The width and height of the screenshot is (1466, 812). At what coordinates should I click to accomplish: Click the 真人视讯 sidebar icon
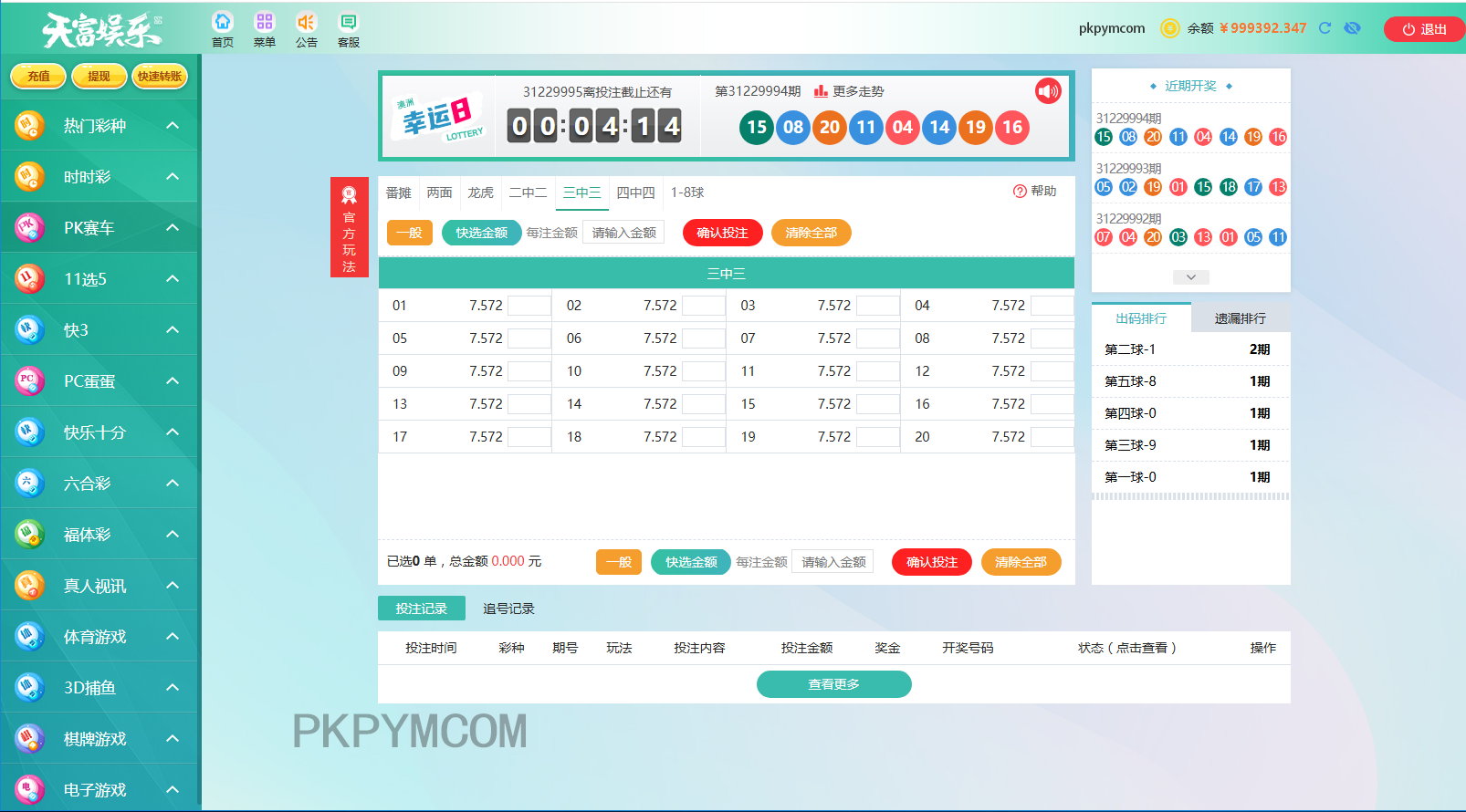click(29, 585)
